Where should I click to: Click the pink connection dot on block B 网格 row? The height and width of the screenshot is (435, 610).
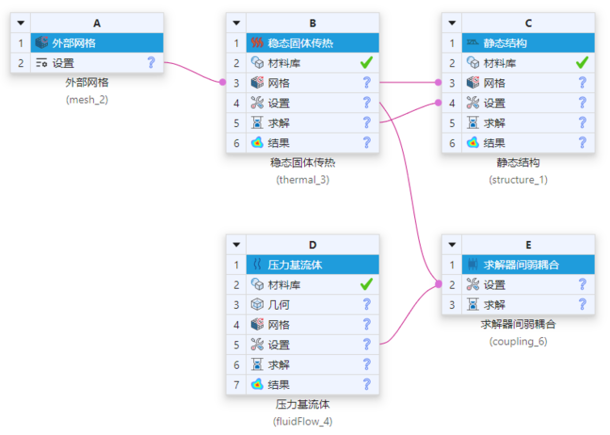(x=223, y=82)
